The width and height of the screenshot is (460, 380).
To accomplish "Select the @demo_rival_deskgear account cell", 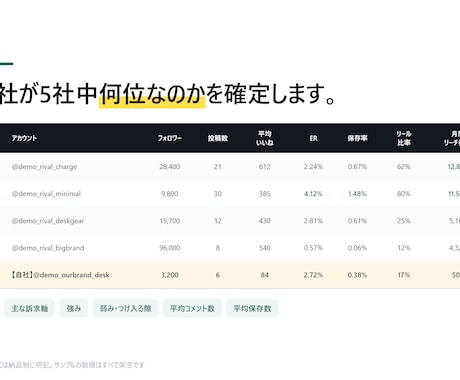I will (48, 221).
